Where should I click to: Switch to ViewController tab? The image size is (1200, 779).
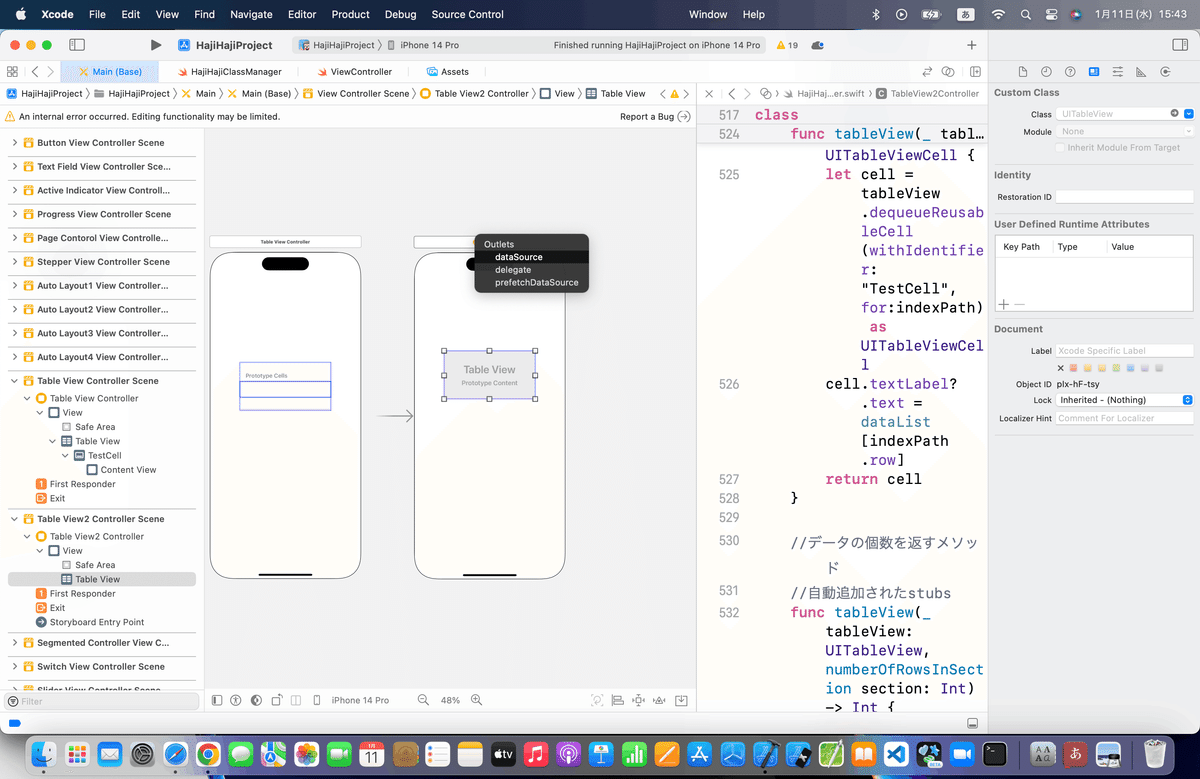point(354,72)
